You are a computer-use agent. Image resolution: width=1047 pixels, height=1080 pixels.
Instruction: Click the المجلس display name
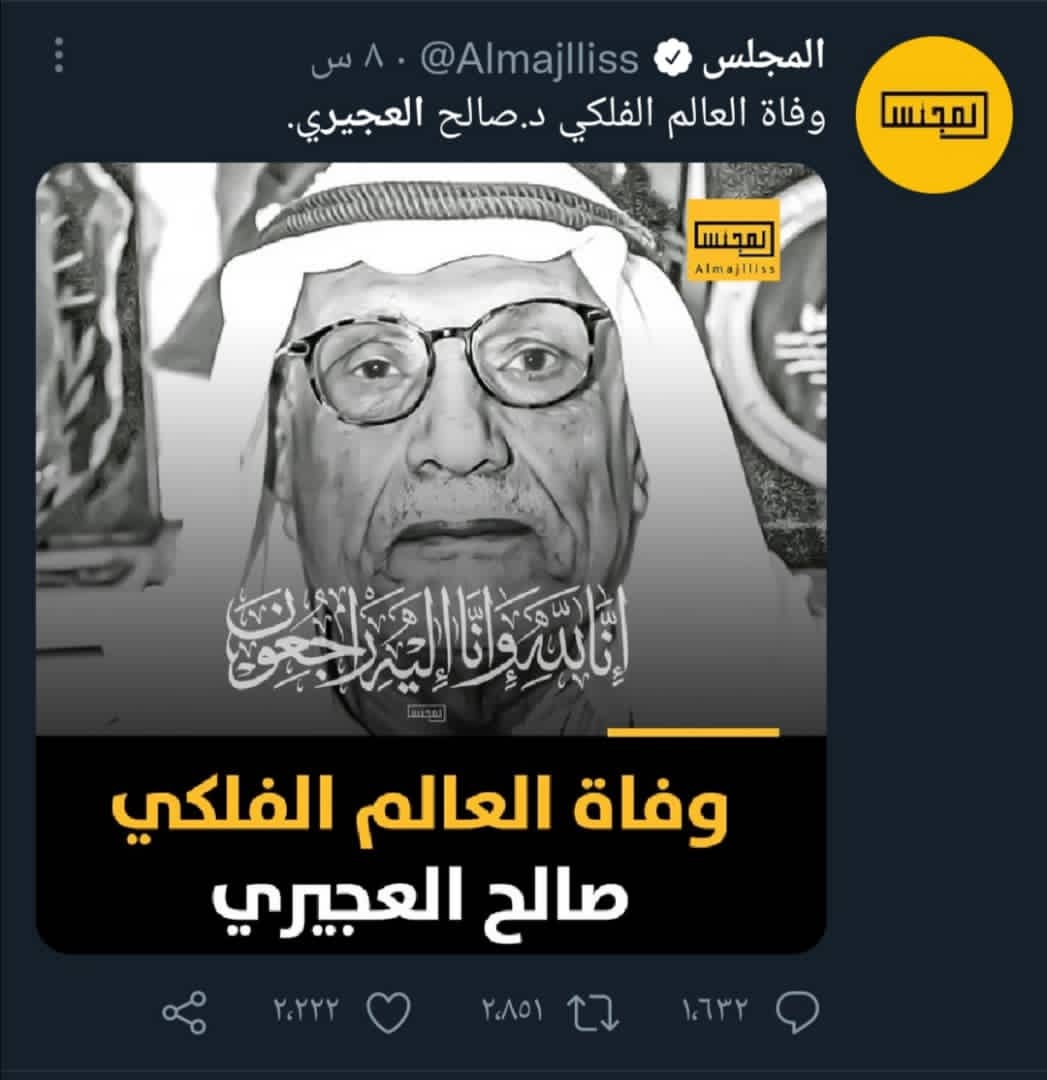point(763,56)
